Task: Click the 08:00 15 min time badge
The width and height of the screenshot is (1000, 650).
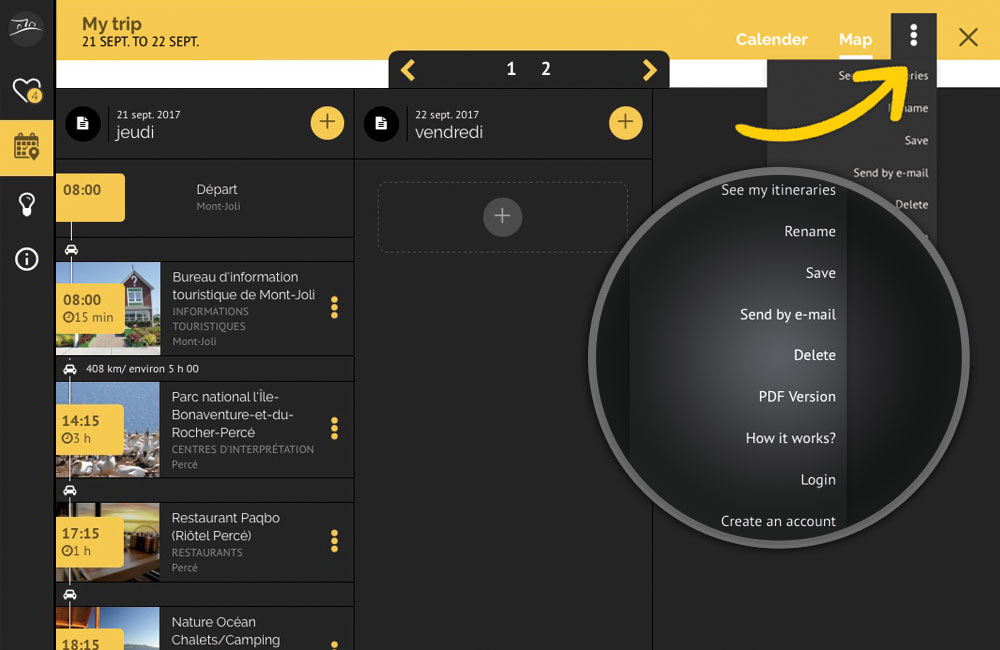Action: click(x=91, y=308)
